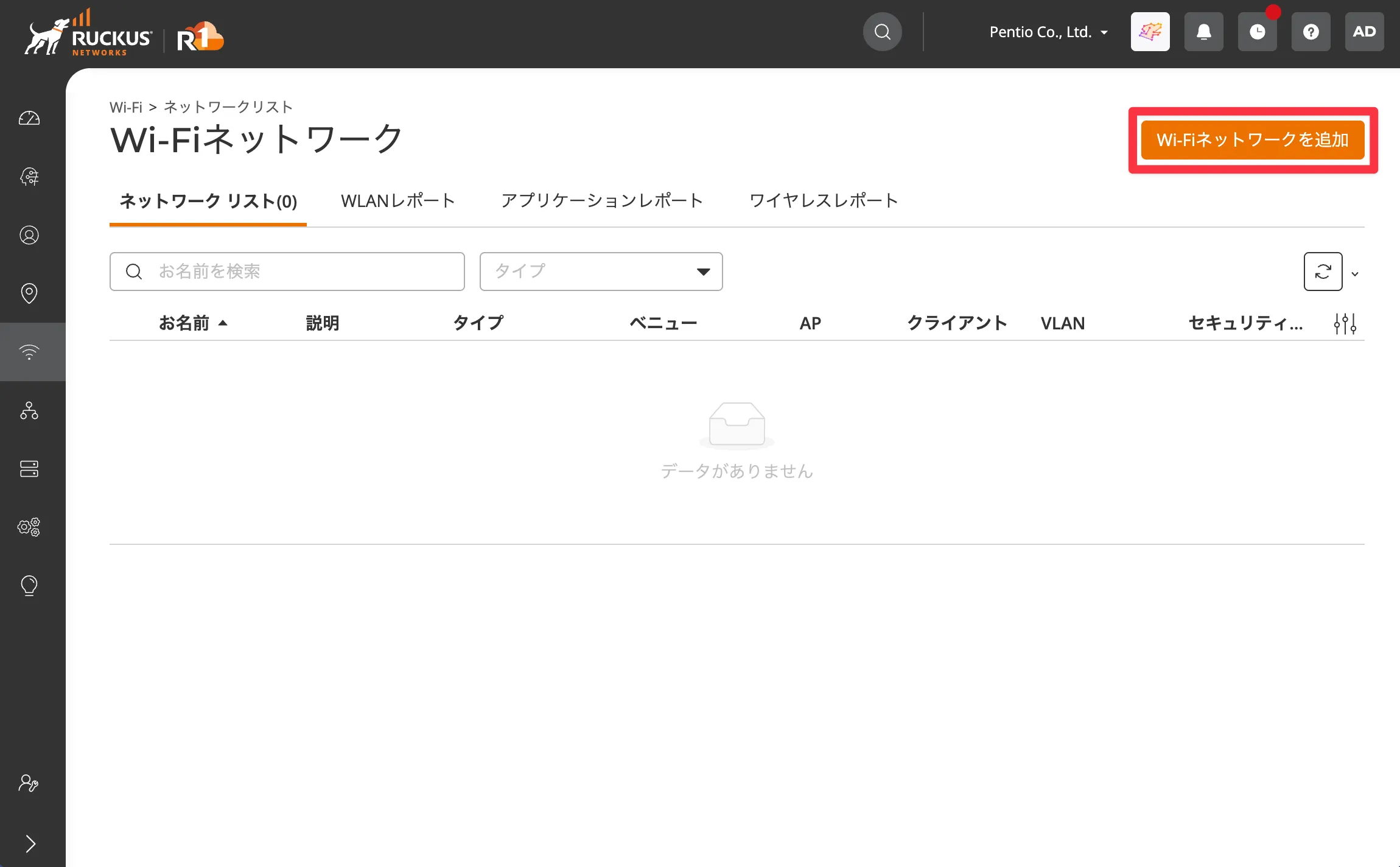This screenshot has width=1400, height=867.
Task: Expand the sidebar with bottom chevron
Action: (30, 844)
